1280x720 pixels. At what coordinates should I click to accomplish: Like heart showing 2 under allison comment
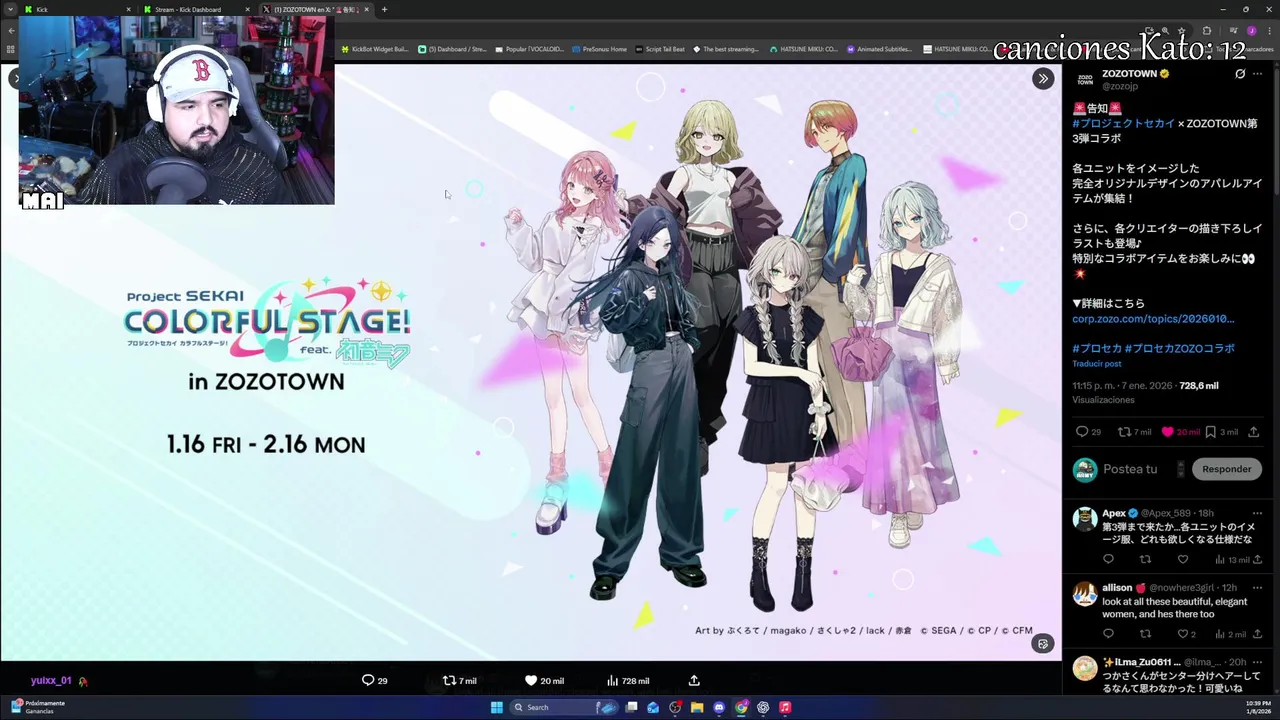(1183, 634)
